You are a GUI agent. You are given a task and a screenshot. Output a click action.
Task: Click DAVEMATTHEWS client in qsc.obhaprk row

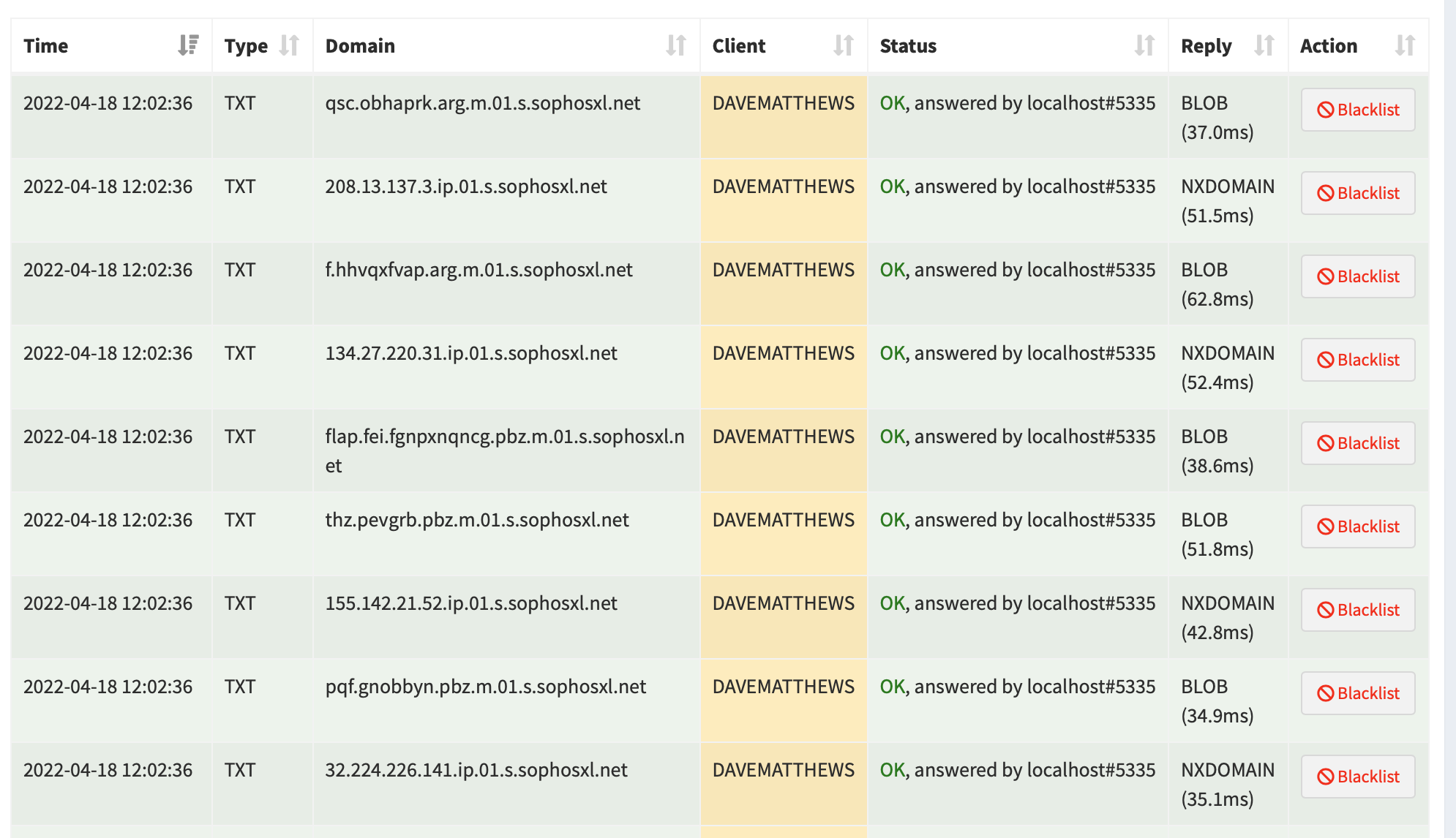click(784, 103)
